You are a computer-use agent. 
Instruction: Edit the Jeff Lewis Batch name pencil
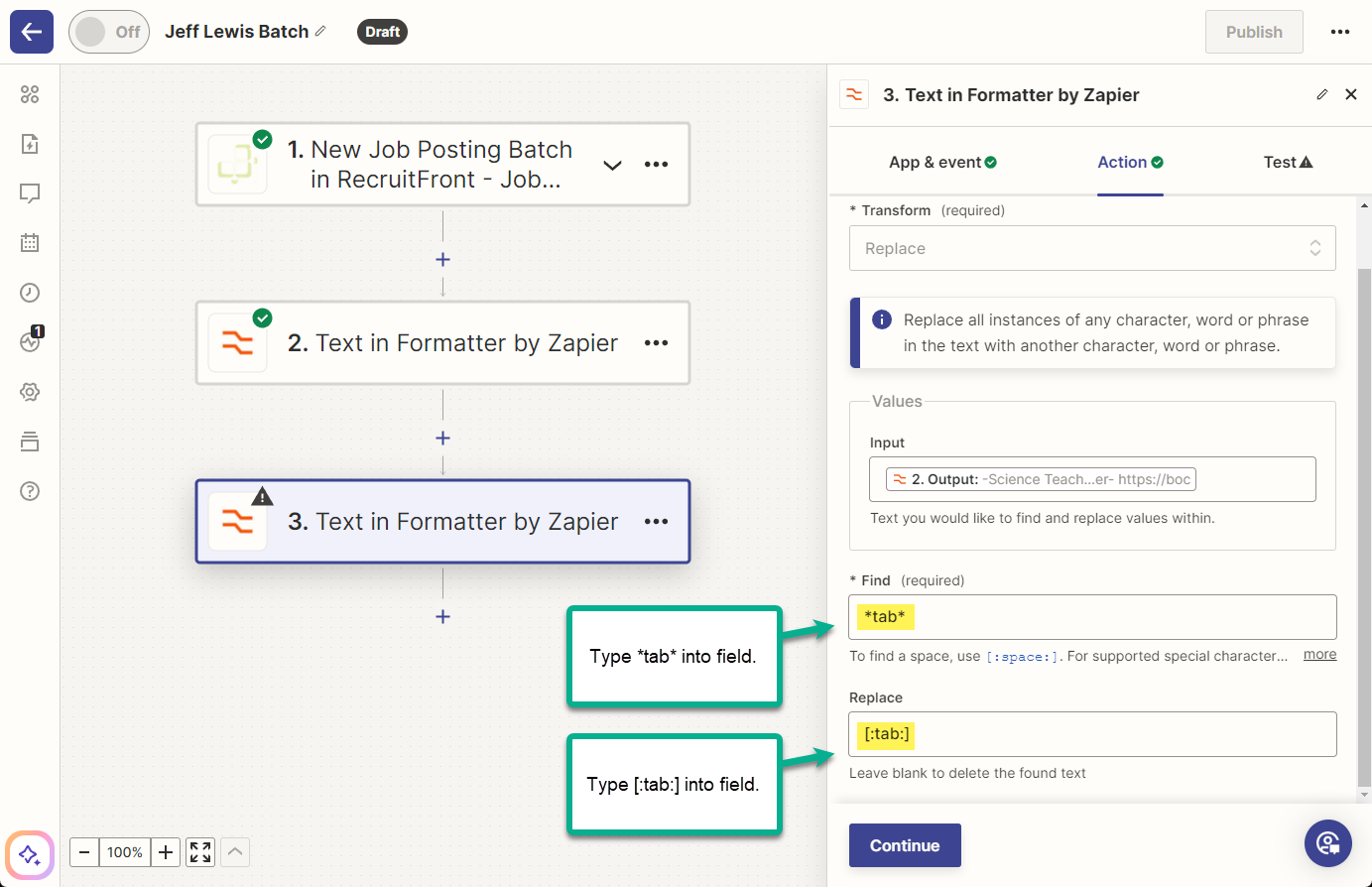320,32
